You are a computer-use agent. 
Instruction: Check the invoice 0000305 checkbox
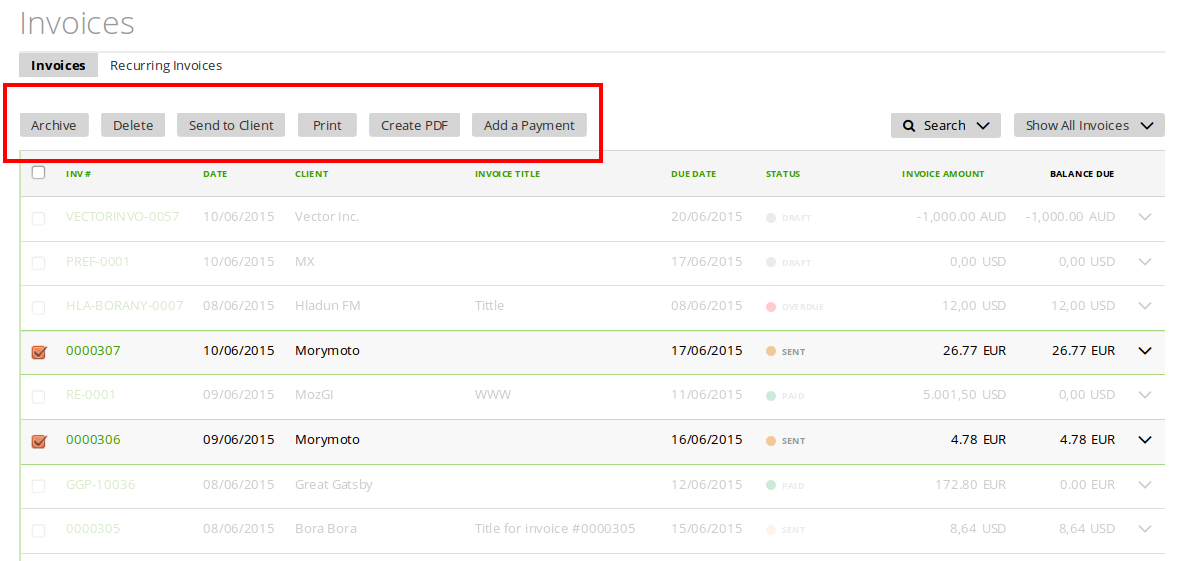click(x=38, y=530)
